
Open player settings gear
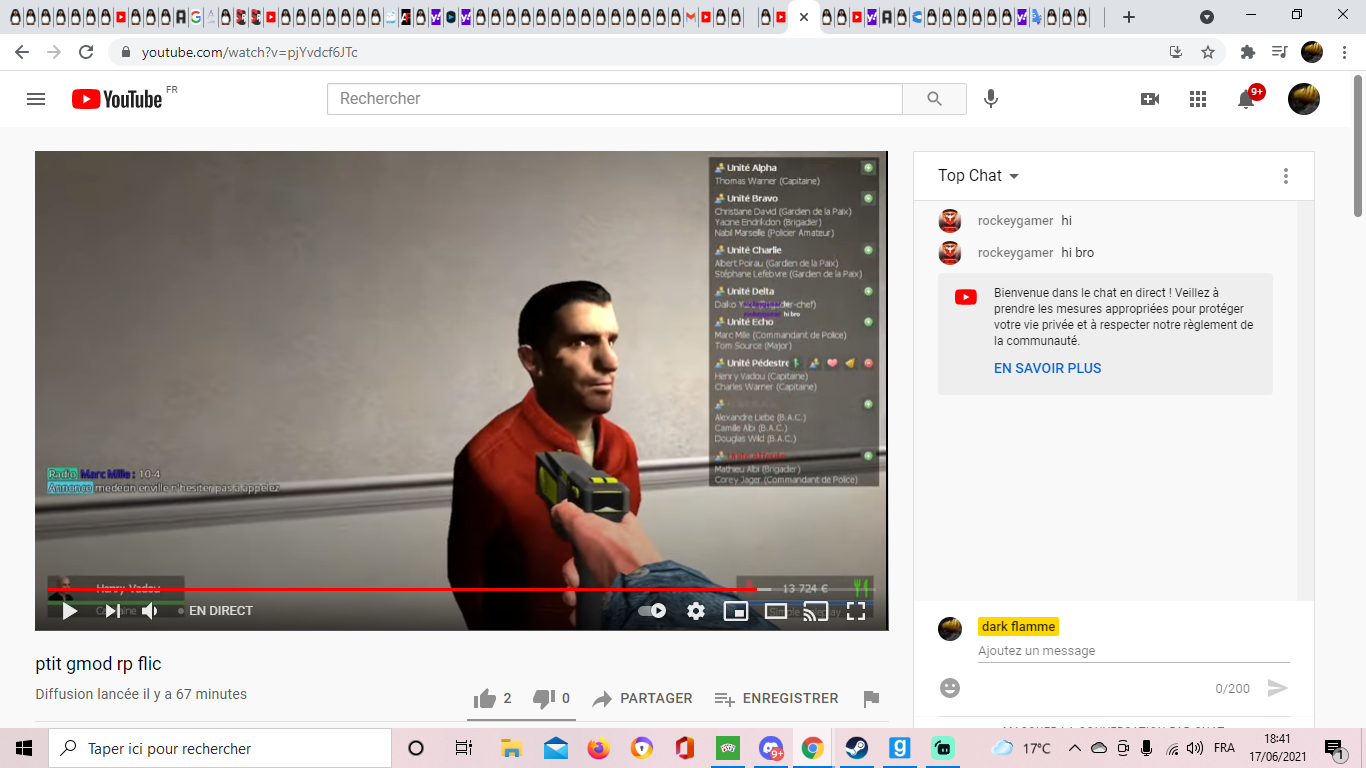pyautogui.click(x=696, y=611)
